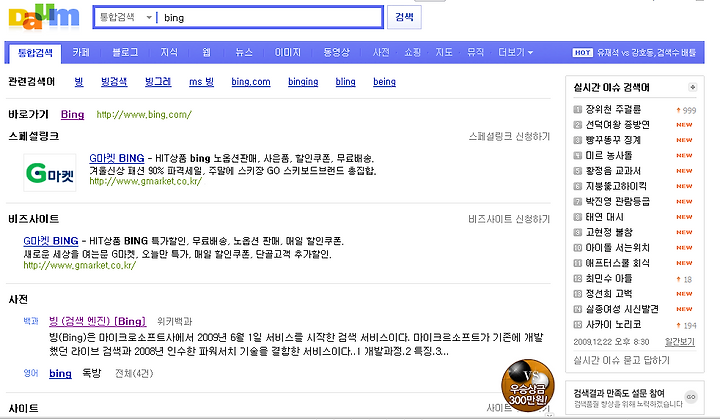
Task: Open trending keyword 애프터스쿨 회식
Action: coord(617,263)
